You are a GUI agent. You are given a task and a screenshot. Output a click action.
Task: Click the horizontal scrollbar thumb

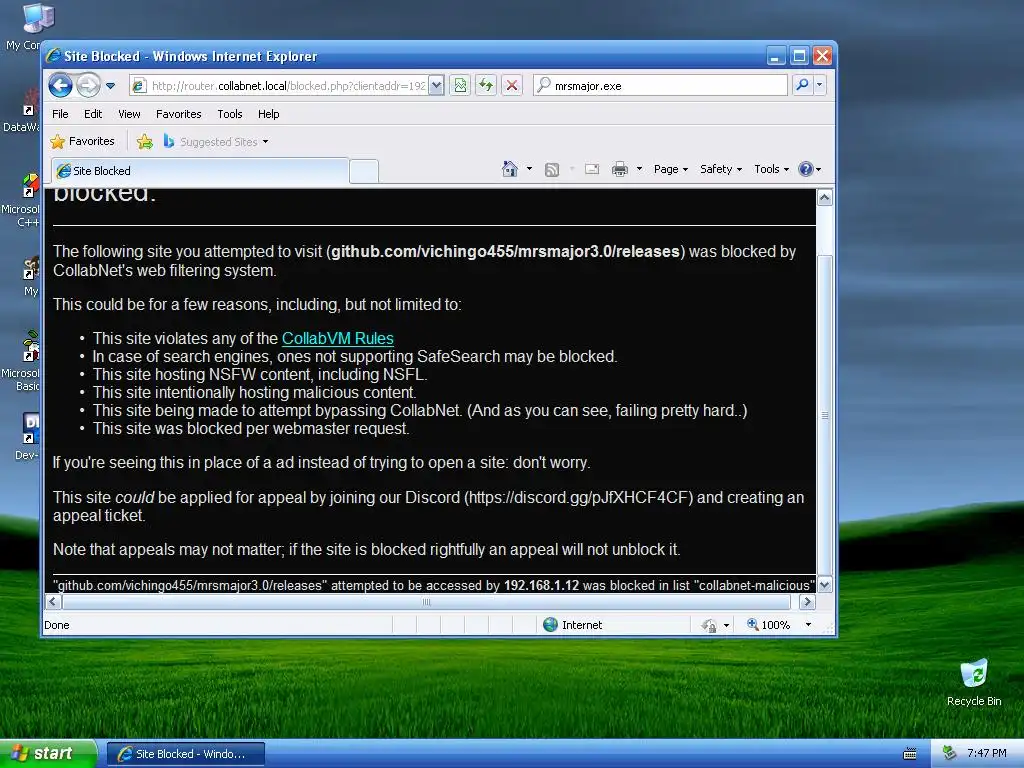click(426, 602)
